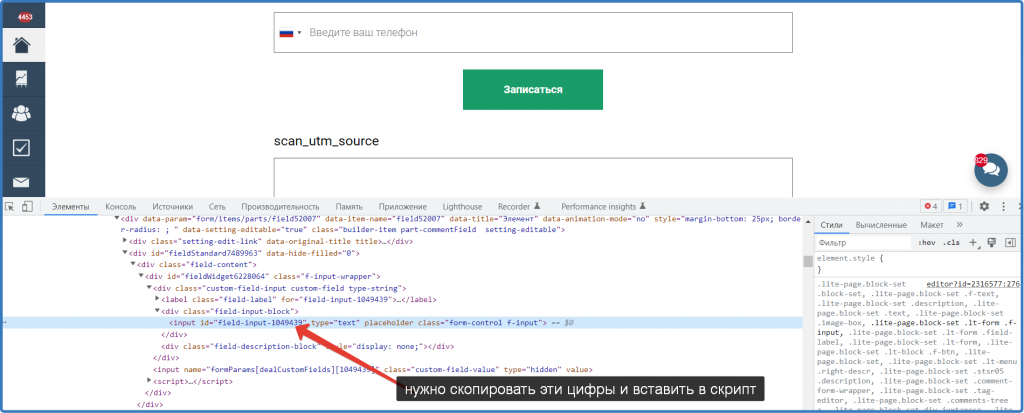Open the users group sidebar icon
Screen dimensions: 1024x413
pyautogui.click(x=22, y=113)
